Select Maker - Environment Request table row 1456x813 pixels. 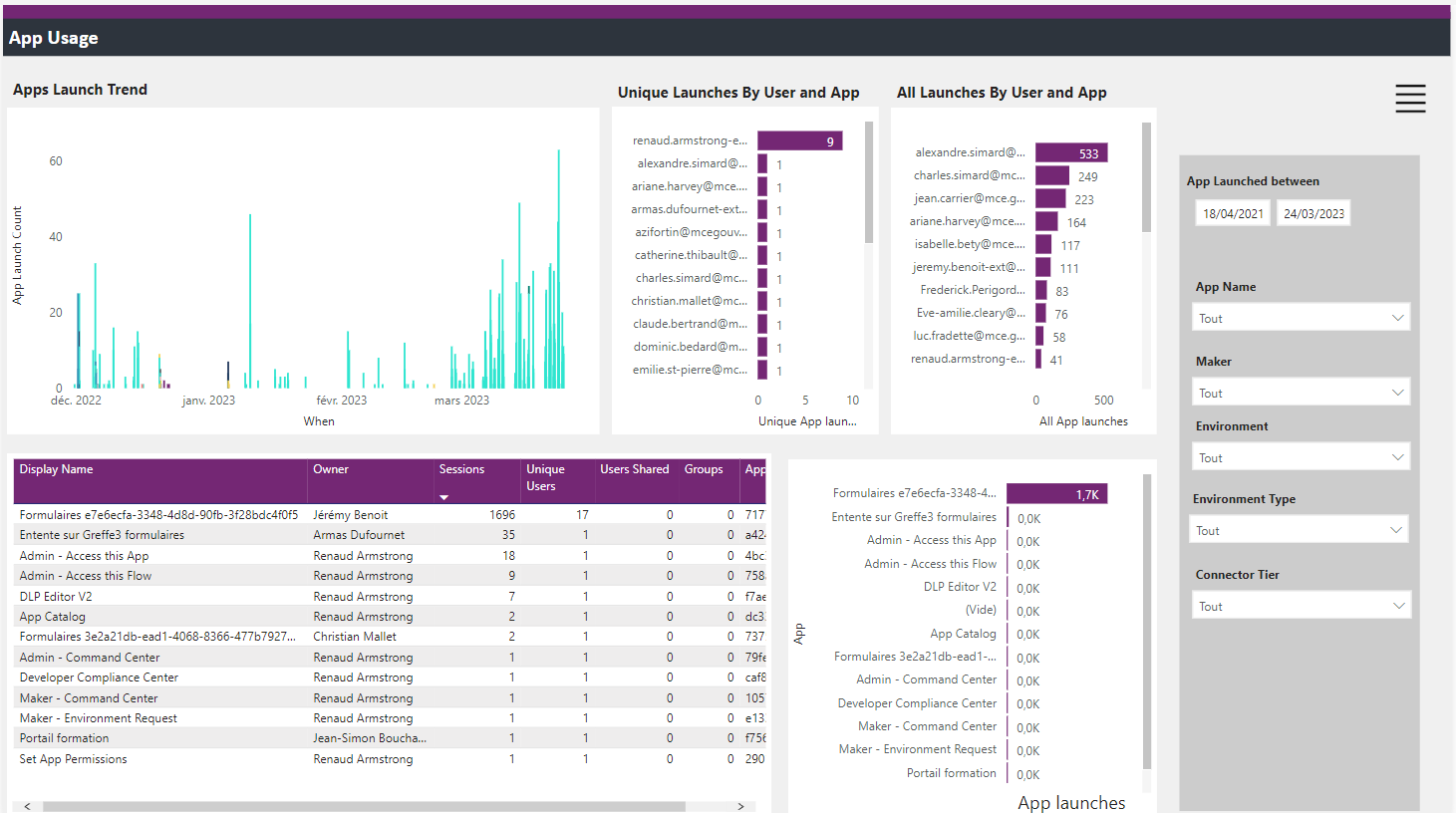coord(391,718)
